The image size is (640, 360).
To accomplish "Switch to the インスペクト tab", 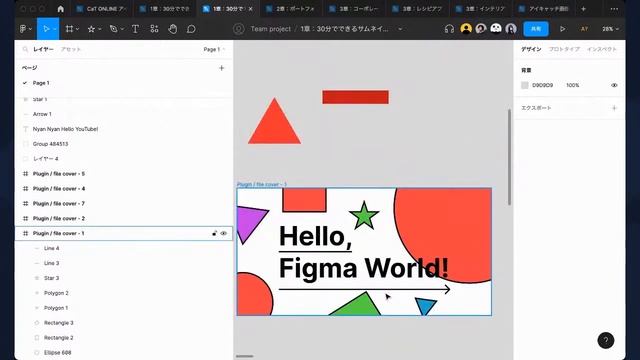I will tap(602, 49).
